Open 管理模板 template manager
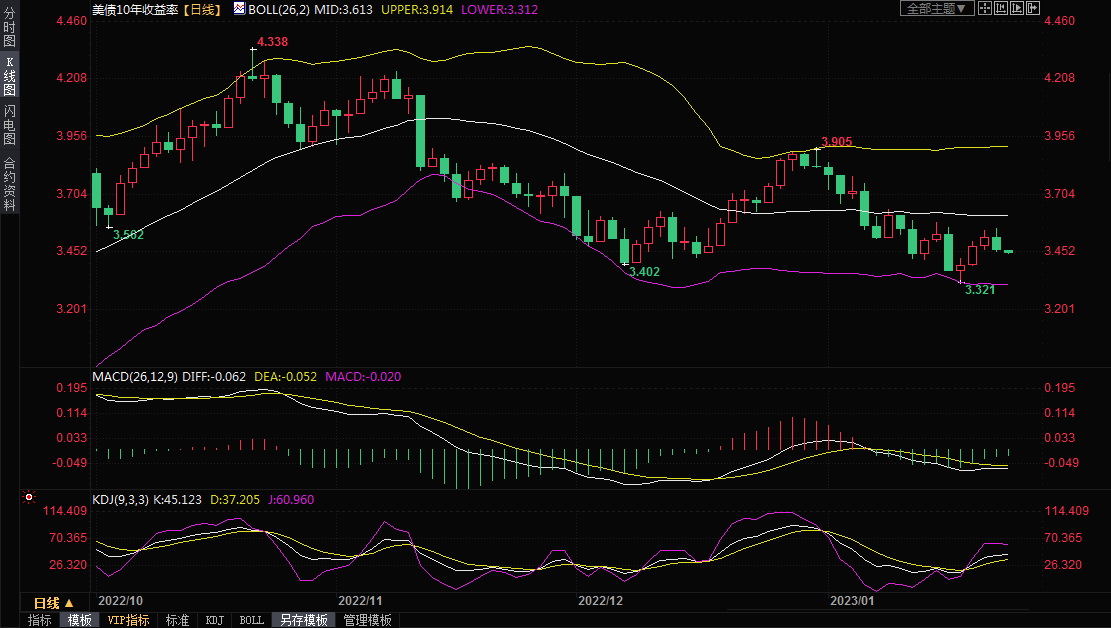Image resolution: width=1111 pixels, height=628 pixels. [x=367, y=620]
